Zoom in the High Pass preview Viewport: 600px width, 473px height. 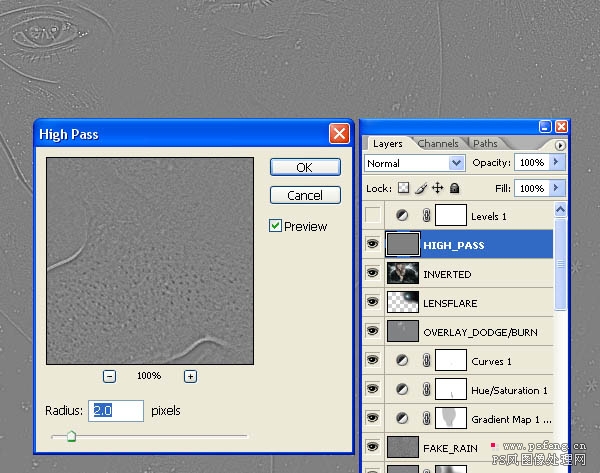click(190, 376)
